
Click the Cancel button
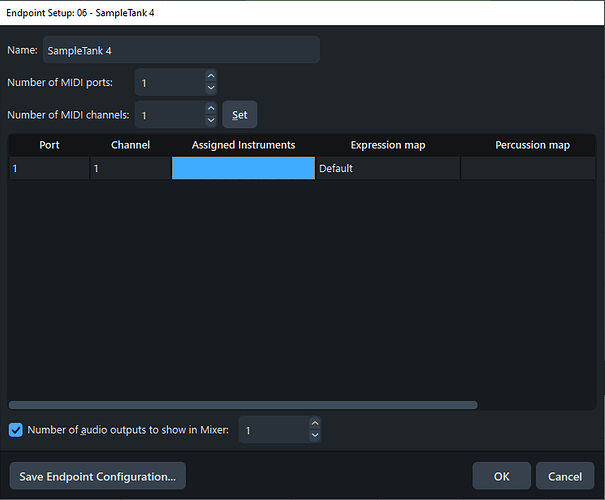point(565,476)
